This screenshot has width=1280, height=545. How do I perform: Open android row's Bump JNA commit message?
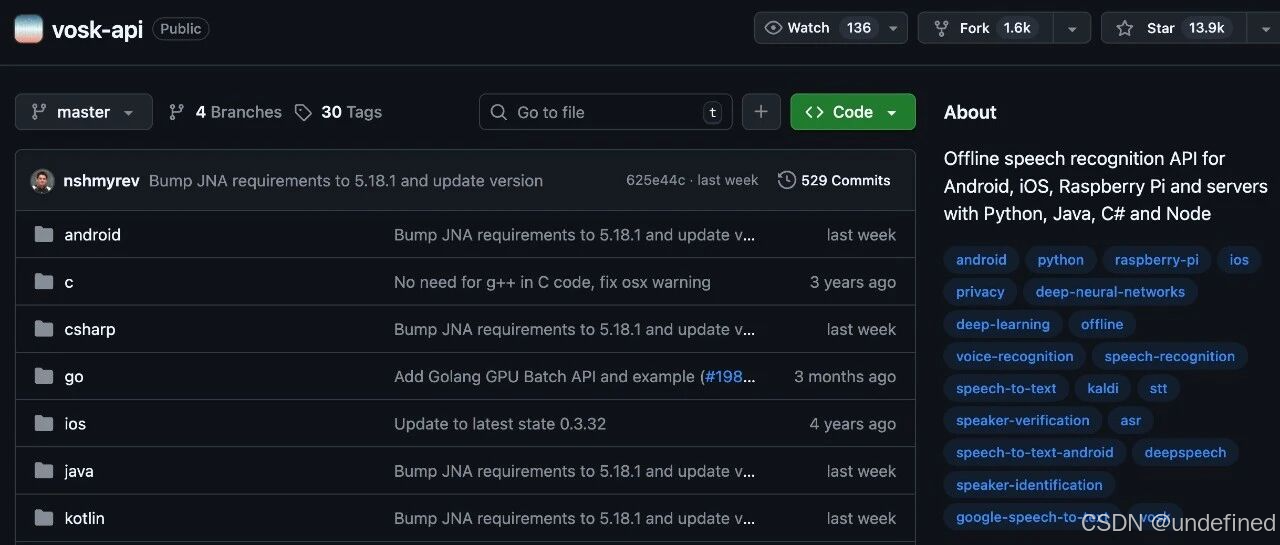pos(575,235)
